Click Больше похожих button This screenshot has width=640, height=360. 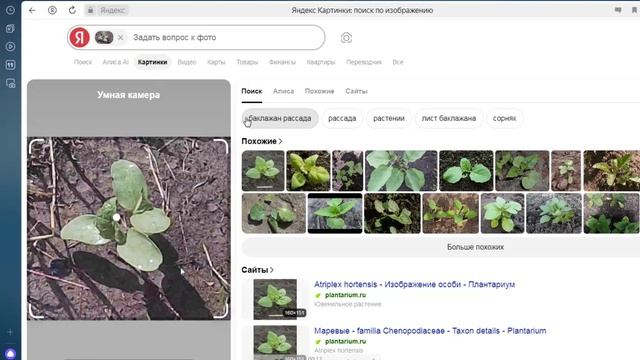(475, 247)
